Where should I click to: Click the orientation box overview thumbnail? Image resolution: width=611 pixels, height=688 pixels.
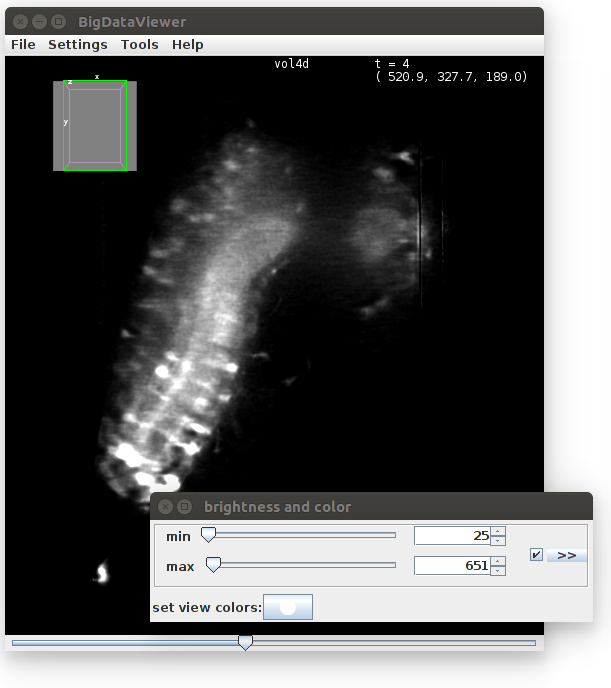pos(95,125)
